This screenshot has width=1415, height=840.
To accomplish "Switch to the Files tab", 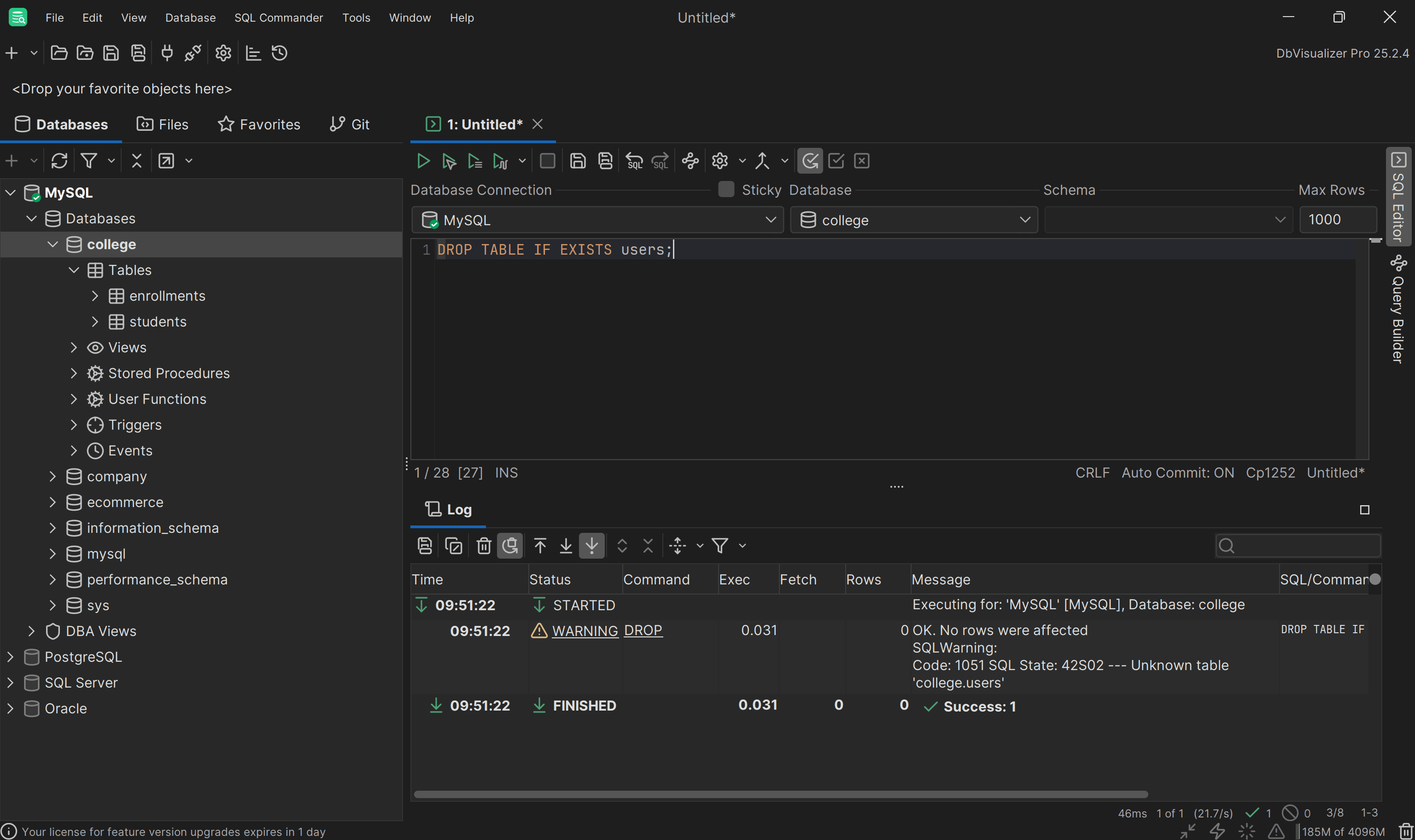I will pos(163,124).
